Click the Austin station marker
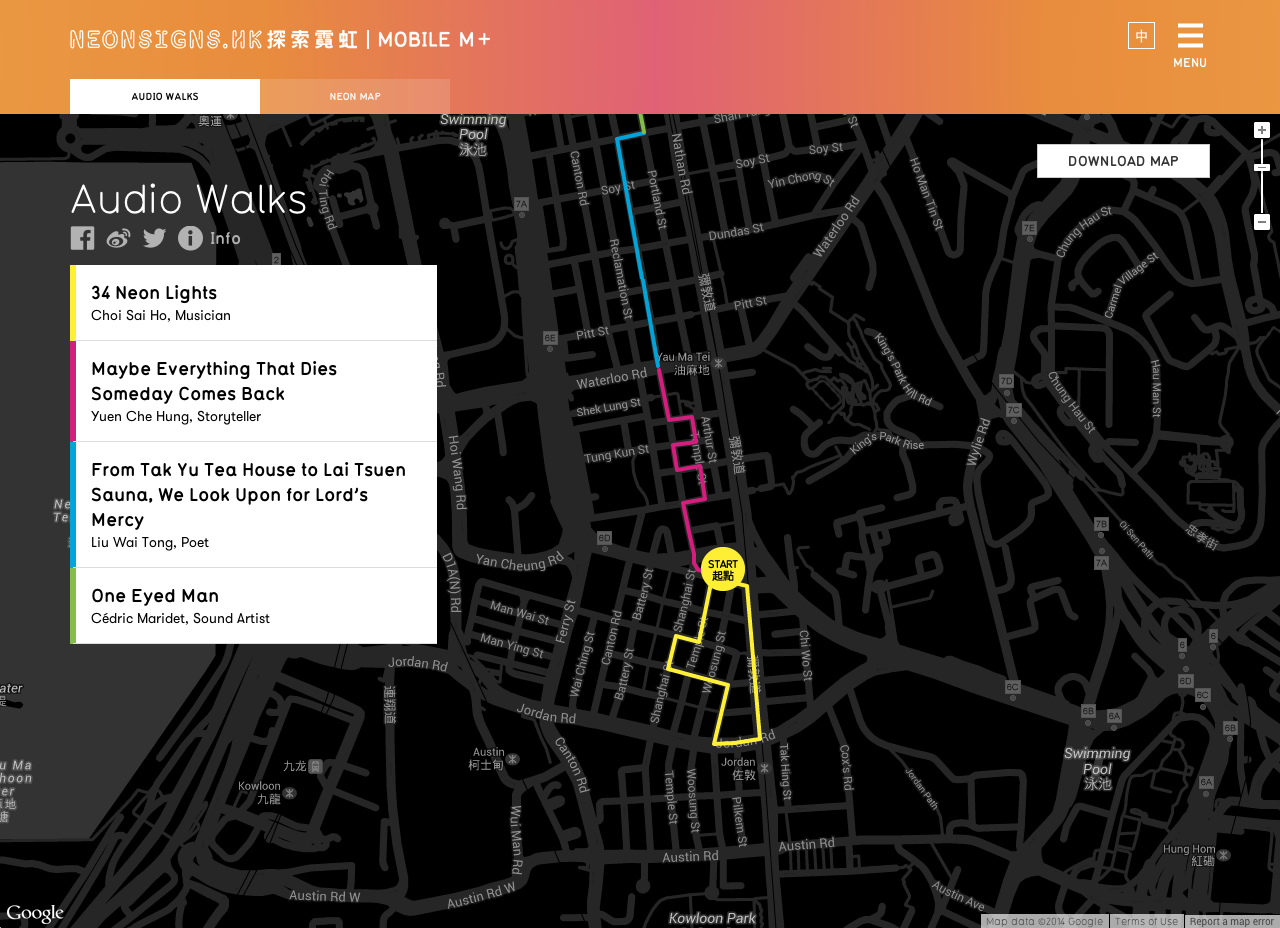The height and width of the screenshot is (928, 1280). click(513, 759)
